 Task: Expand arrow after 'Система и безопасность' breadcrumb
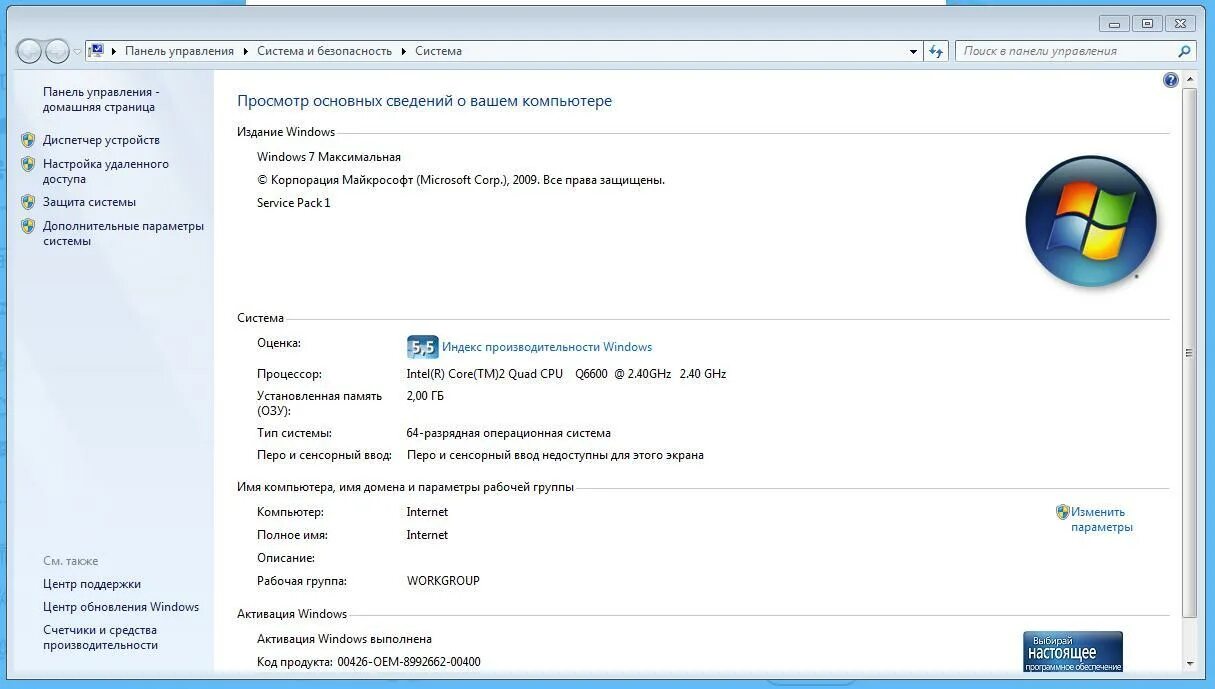(404, 51)
